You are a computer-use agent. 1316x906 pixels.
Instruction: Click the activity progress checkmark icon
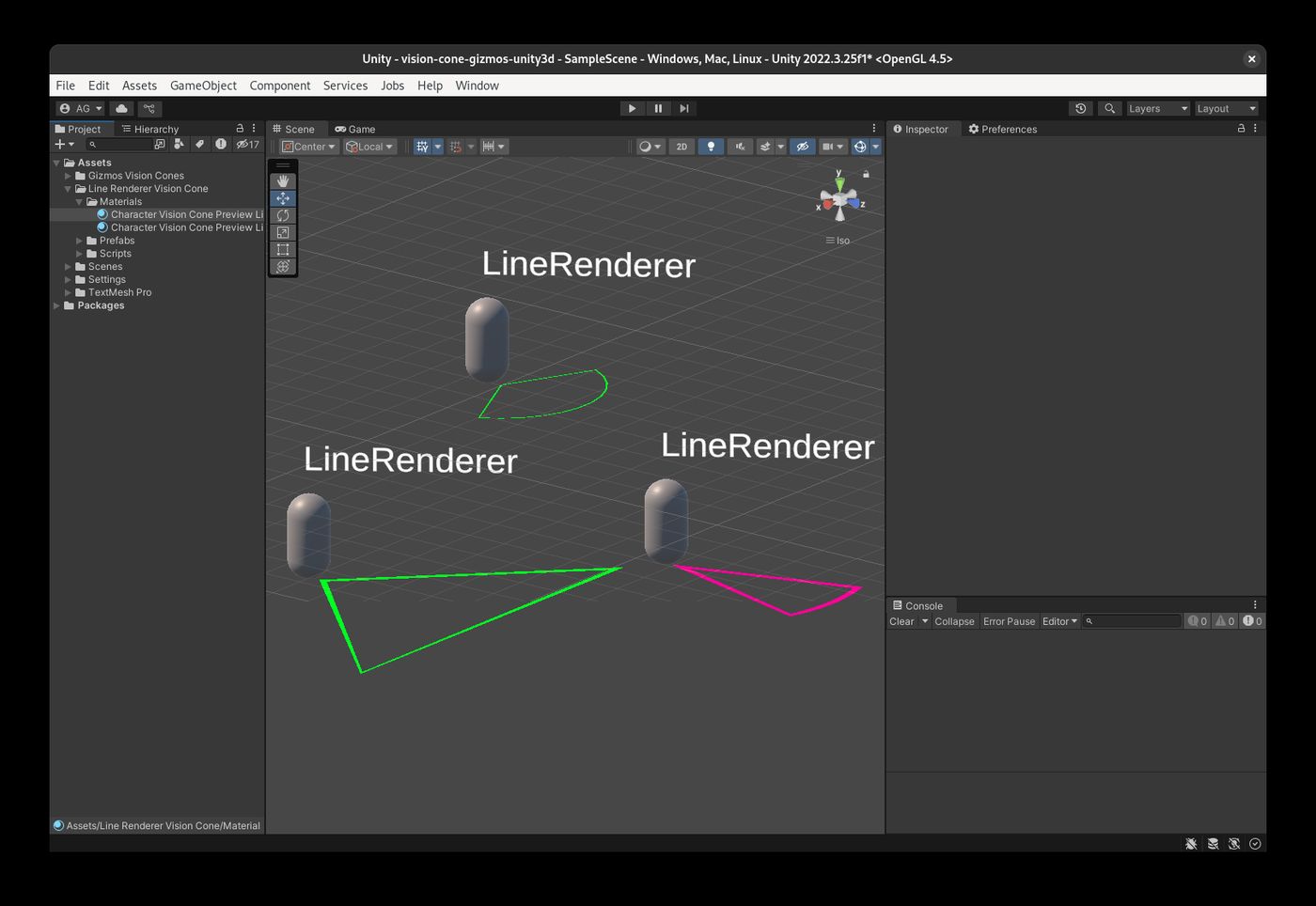(x=1255, y=843)
